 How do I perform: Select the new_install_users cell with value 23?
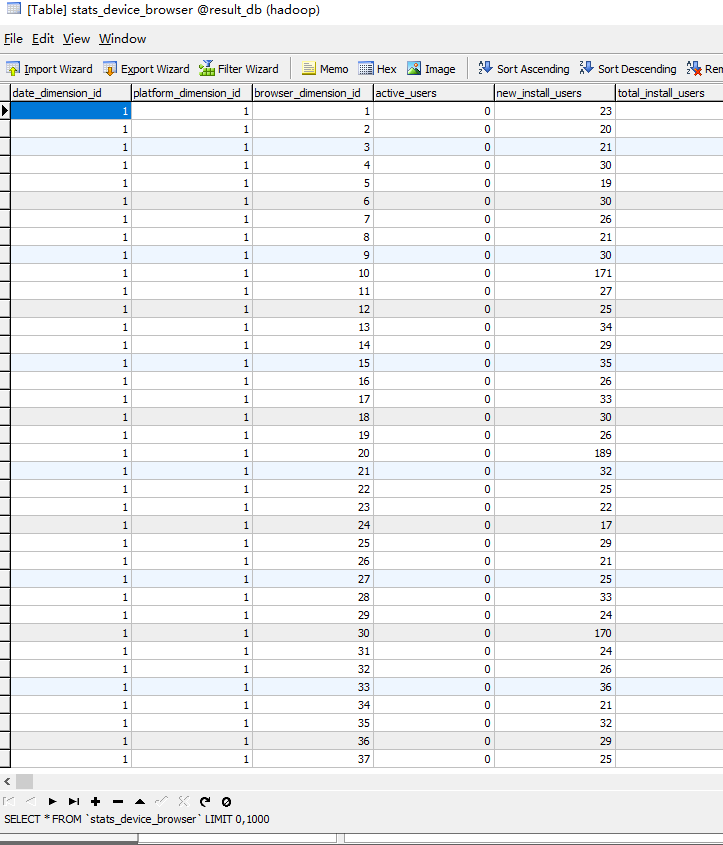(554, 111)
